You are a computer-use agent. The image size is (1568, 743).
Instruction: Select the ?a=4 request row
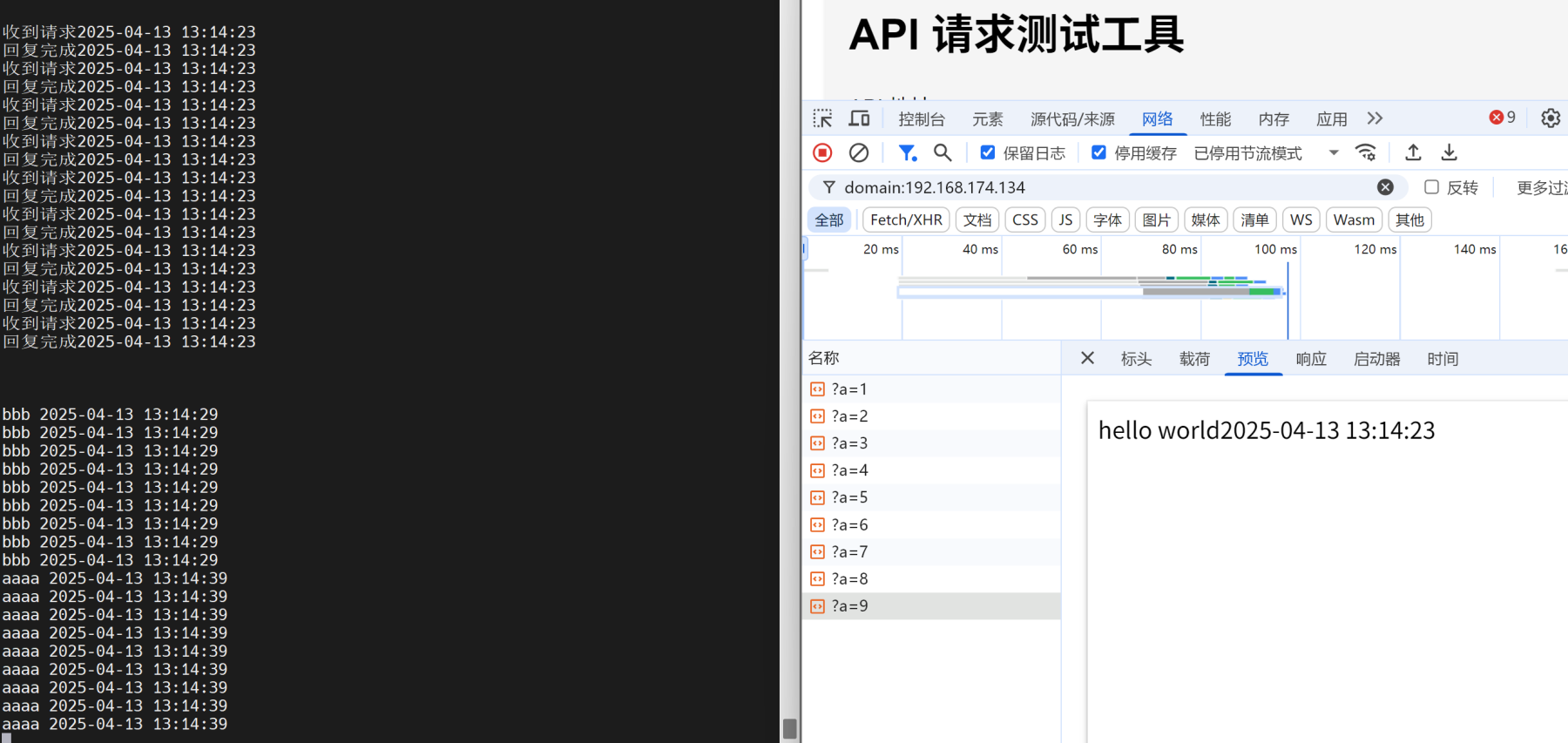931,470
